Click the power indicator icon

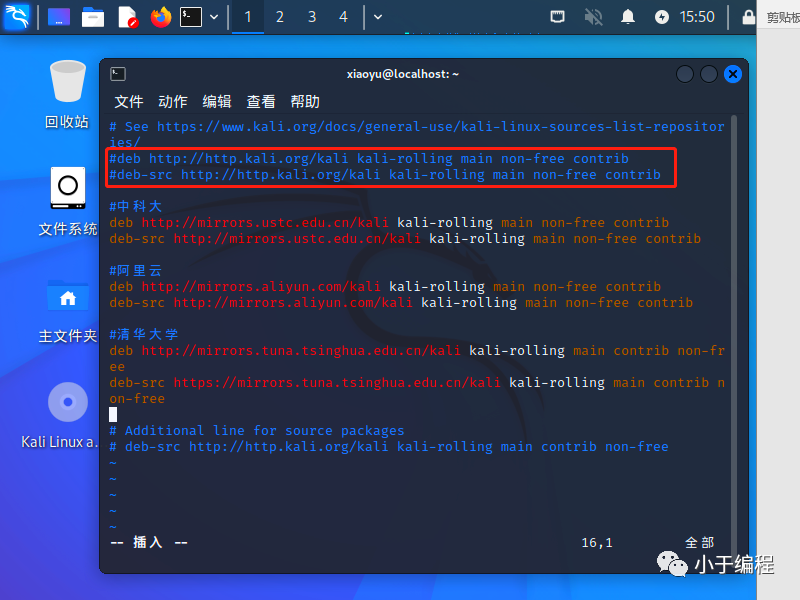click(662, 17)
